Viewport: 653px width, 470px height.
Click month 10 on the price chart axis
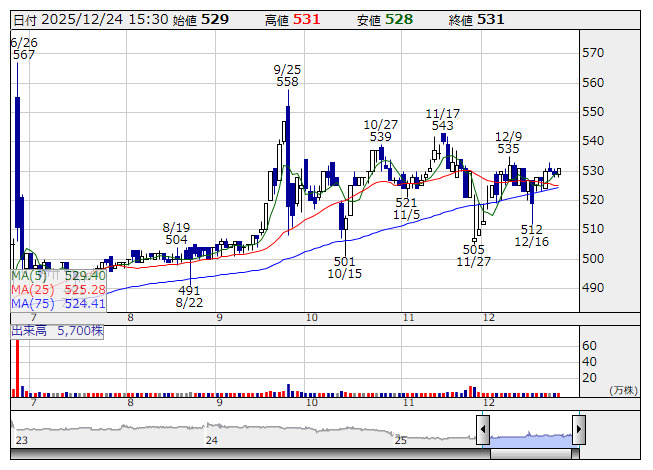pos(312,318)
